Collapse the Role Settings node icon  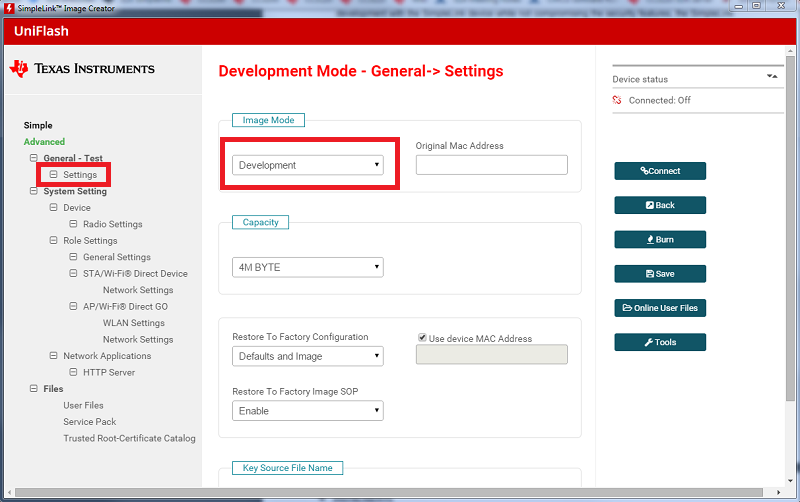coord(54,241)
